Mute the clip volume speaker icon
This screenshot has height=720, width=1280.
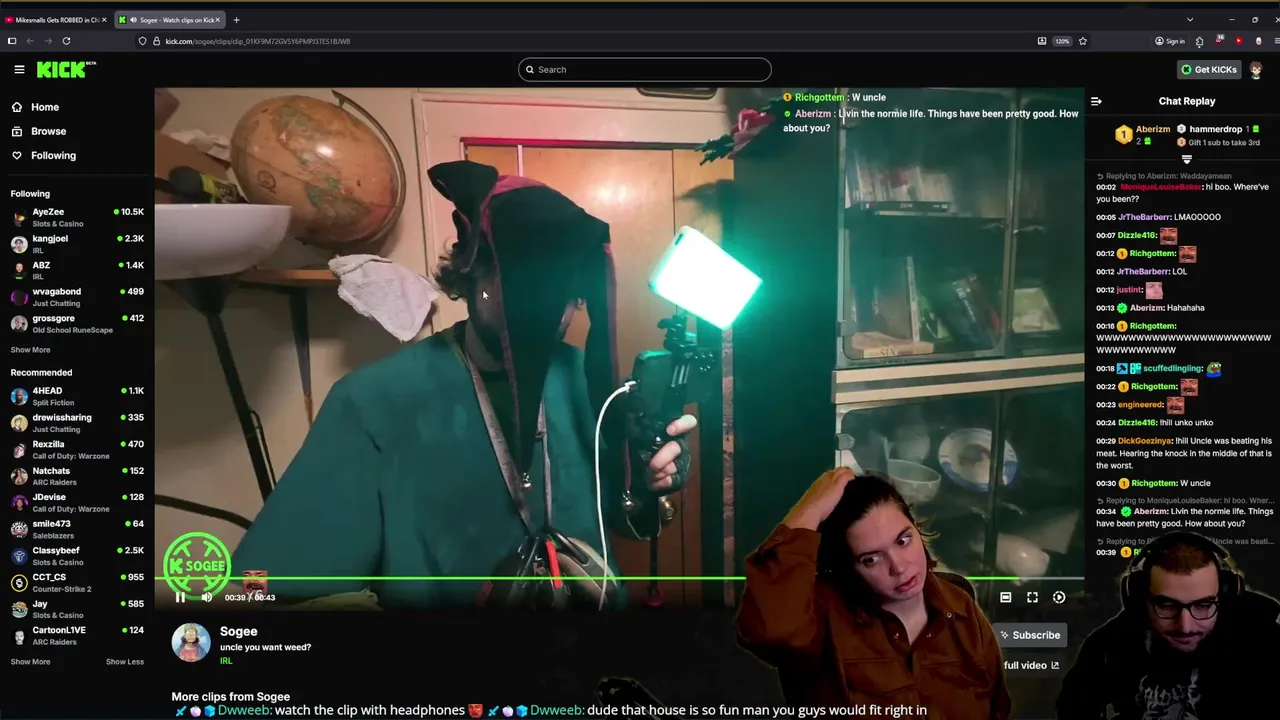(x=207, y=597)
